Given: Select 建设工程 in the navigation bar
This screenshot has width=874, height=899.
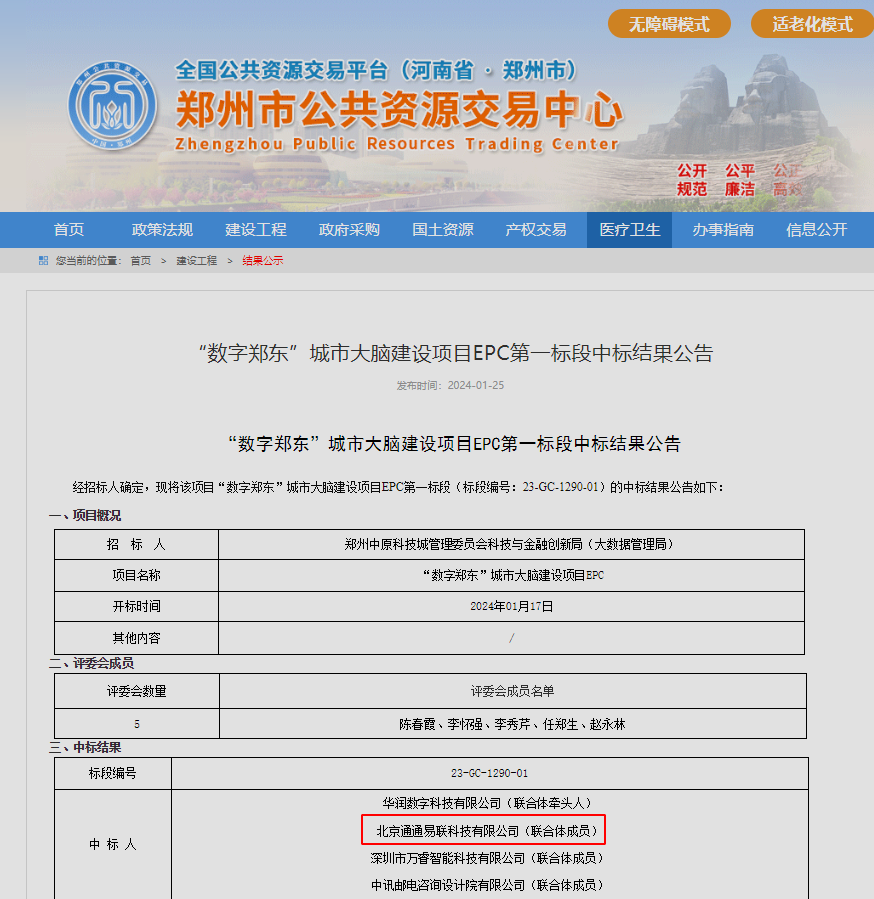Looking at the screenshot, I should point(255,230).
